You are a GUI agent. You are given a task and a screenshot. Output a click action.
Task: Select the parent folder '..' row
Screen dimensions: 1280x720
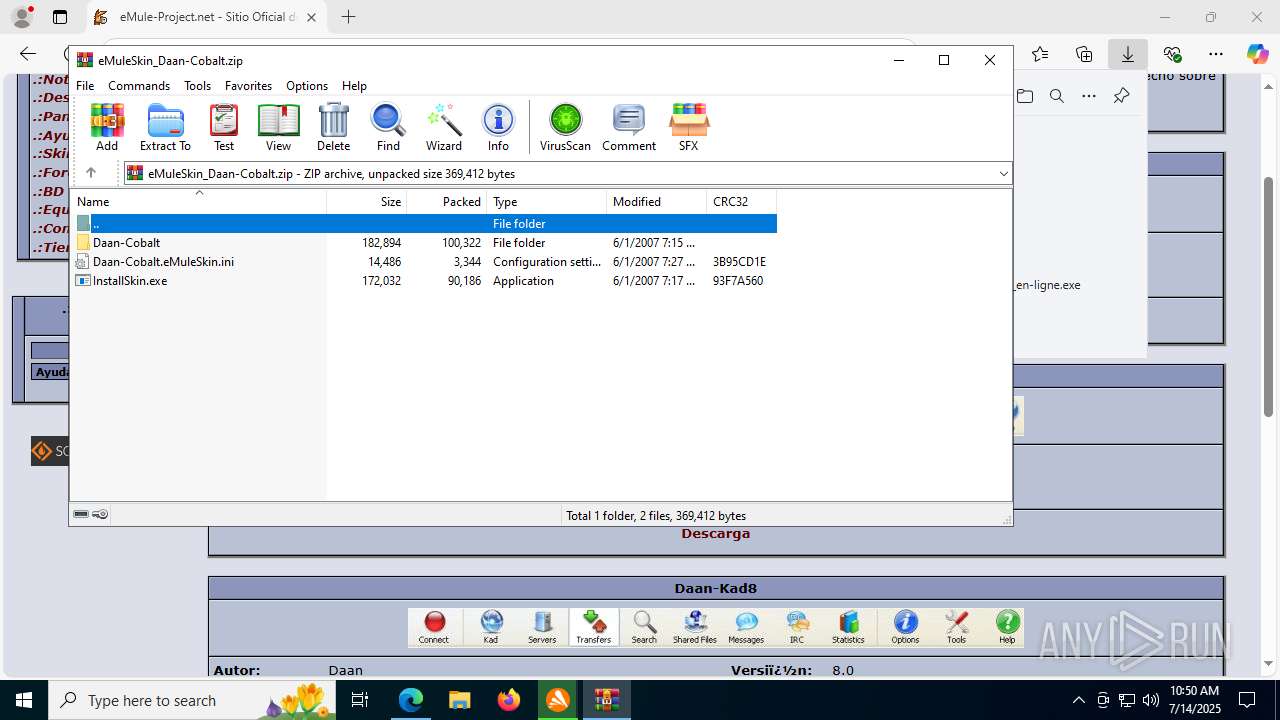point(424,224)
